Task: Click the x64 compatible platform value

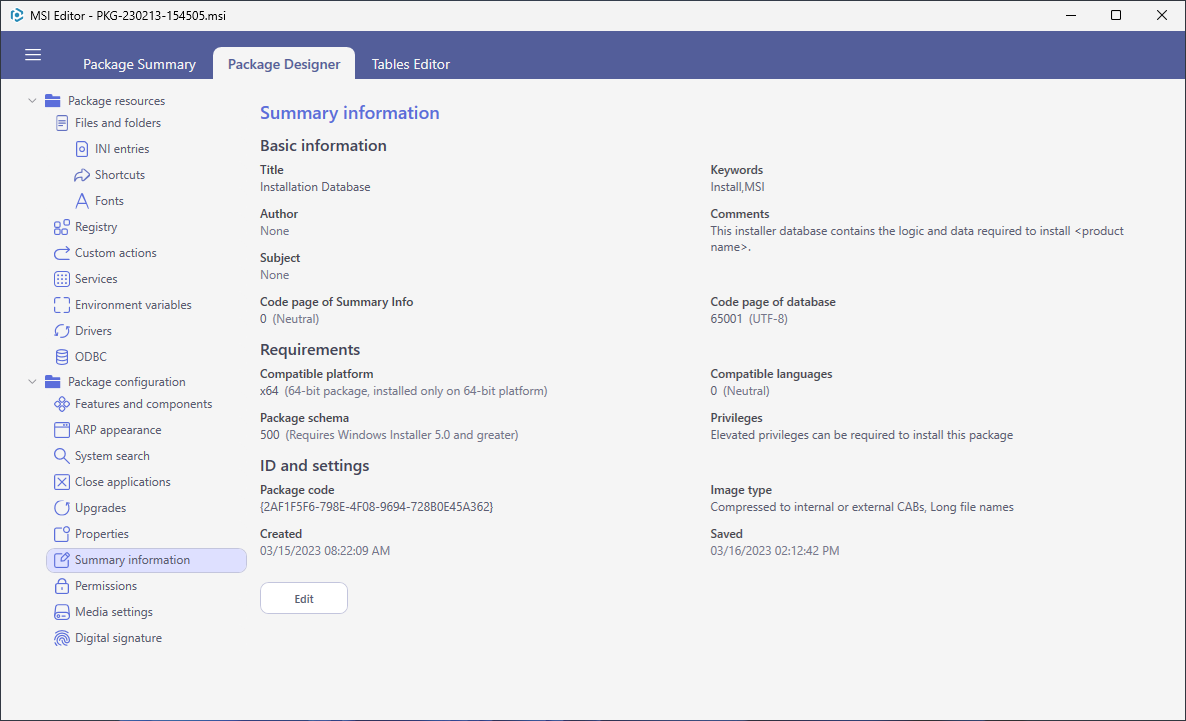Action: [x=404, y=391]
